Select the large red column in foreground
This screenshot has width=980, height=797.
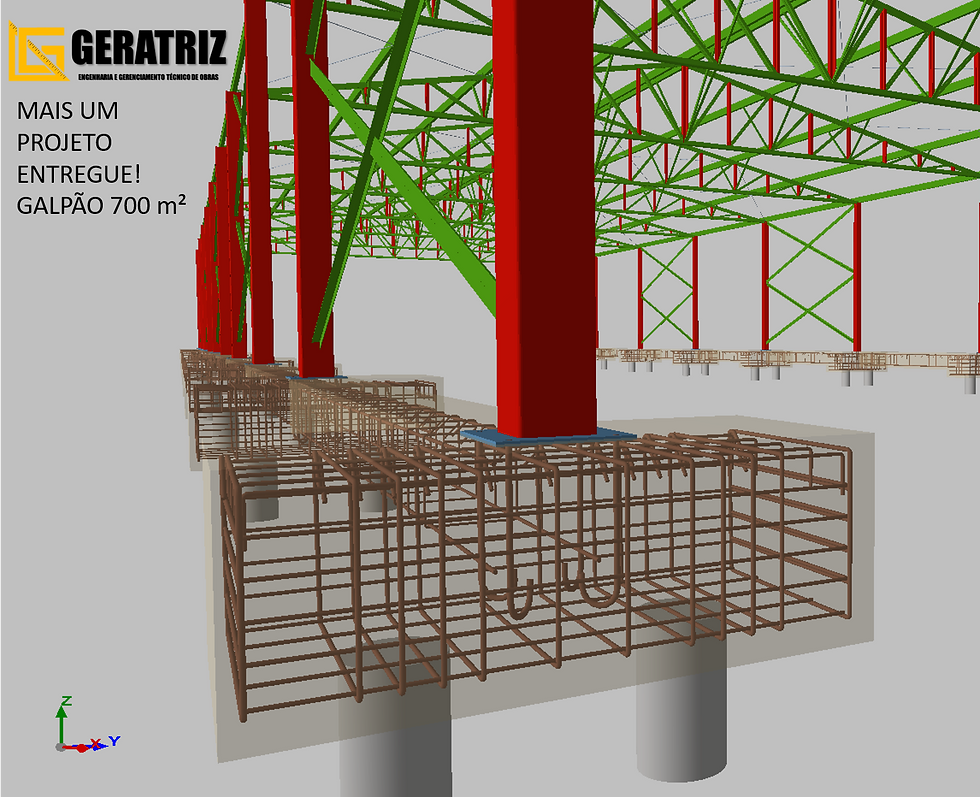pyautogui.click(x=544, y=219)
